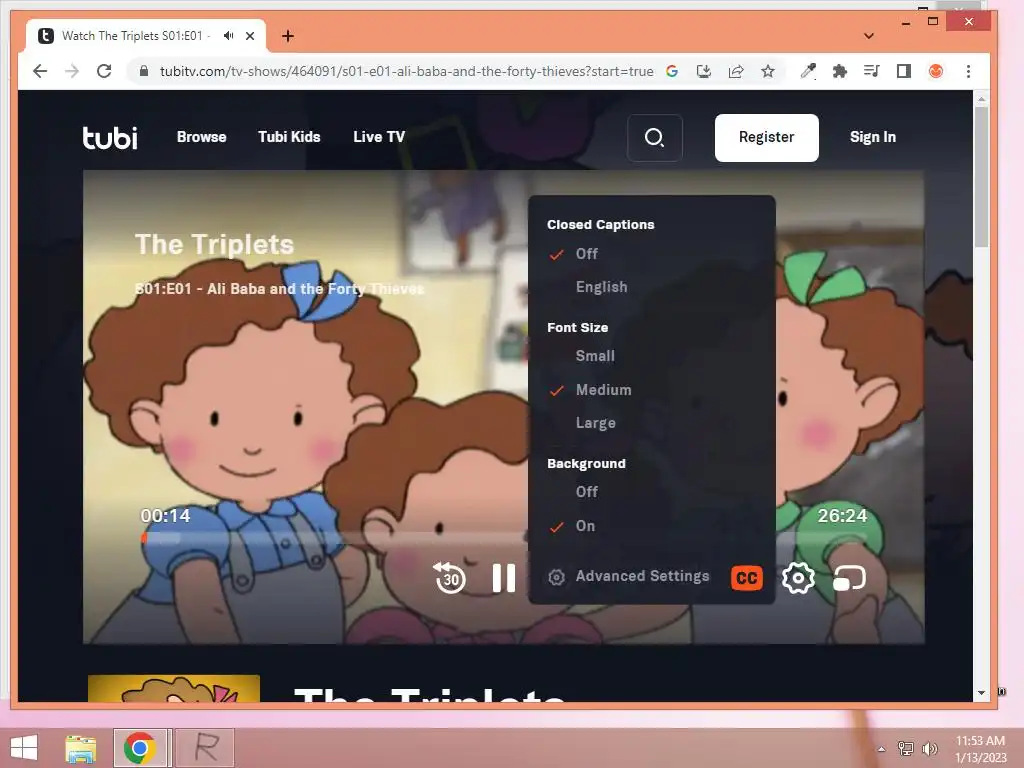Image resolution: width=1024 pixels, height=768 pixels.
Task: Set Closed Captions to Off
Action: coord(586,254)
